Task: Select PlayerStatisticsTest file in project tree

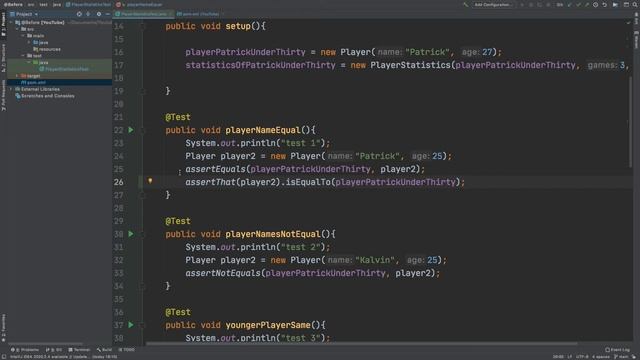Action: click(64, 69)
